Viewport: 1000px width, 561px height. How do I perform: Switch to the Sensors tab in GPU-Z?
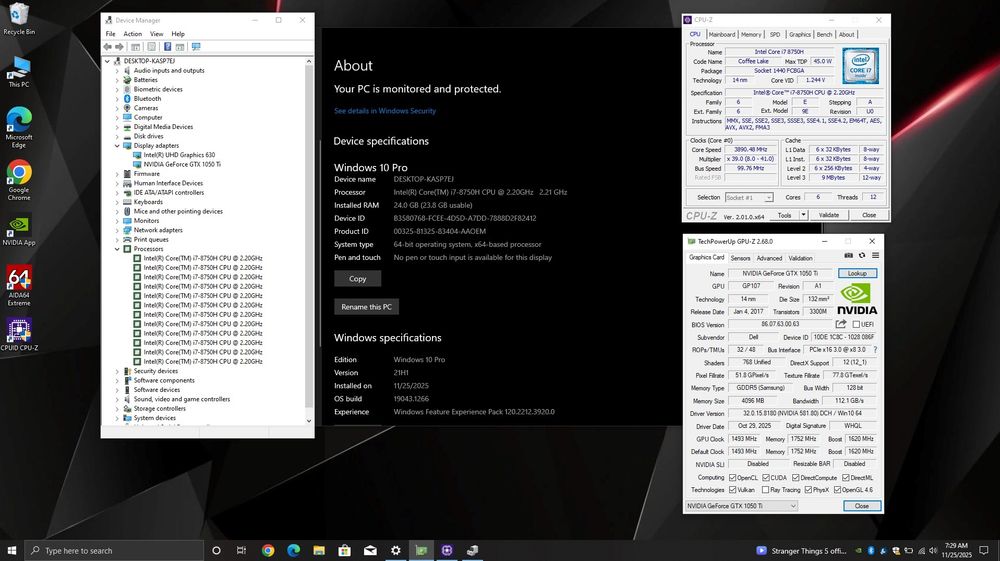coord(740,258)
